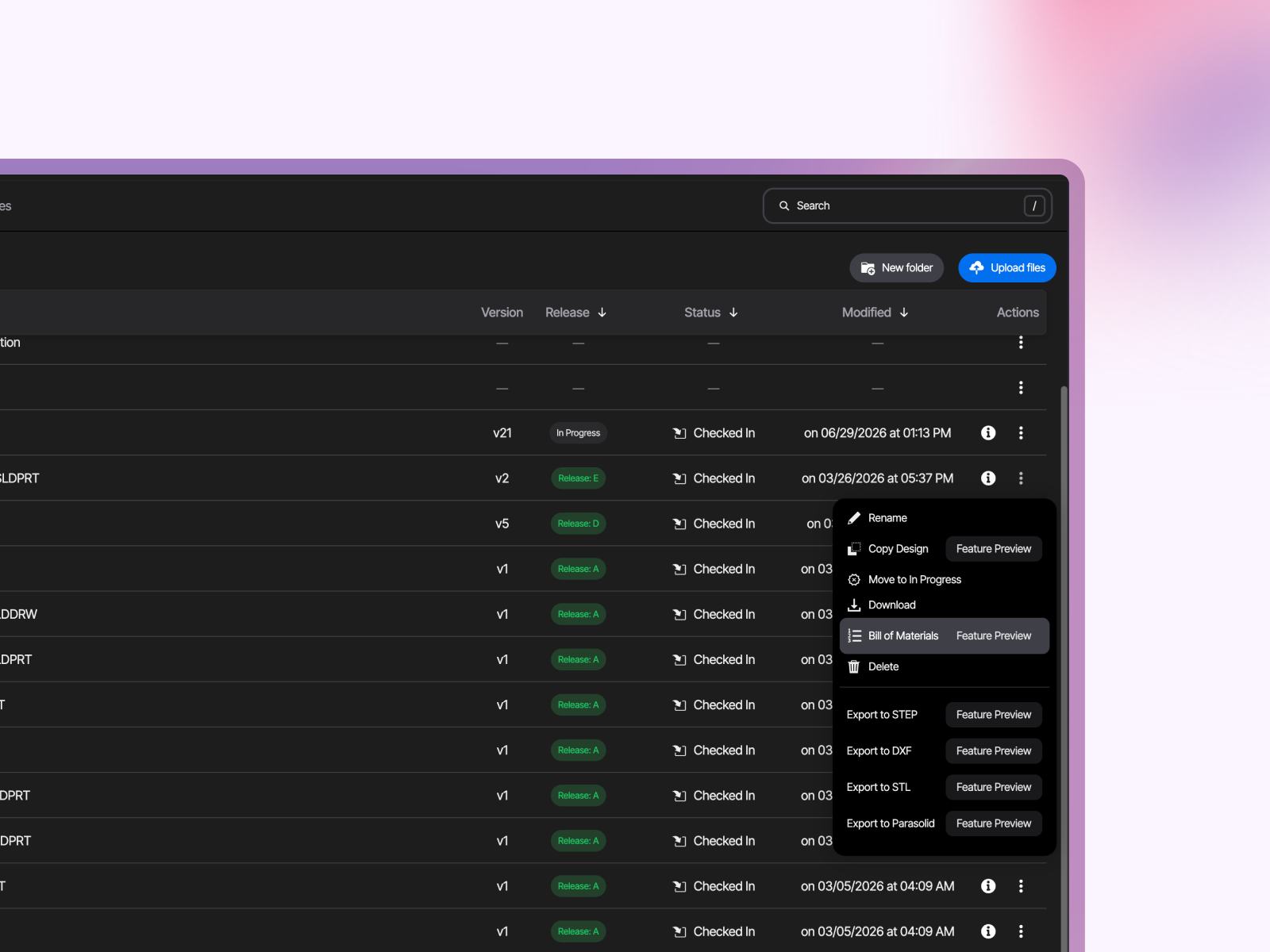
Task: Click the Release: D badge
Action: 578,524
